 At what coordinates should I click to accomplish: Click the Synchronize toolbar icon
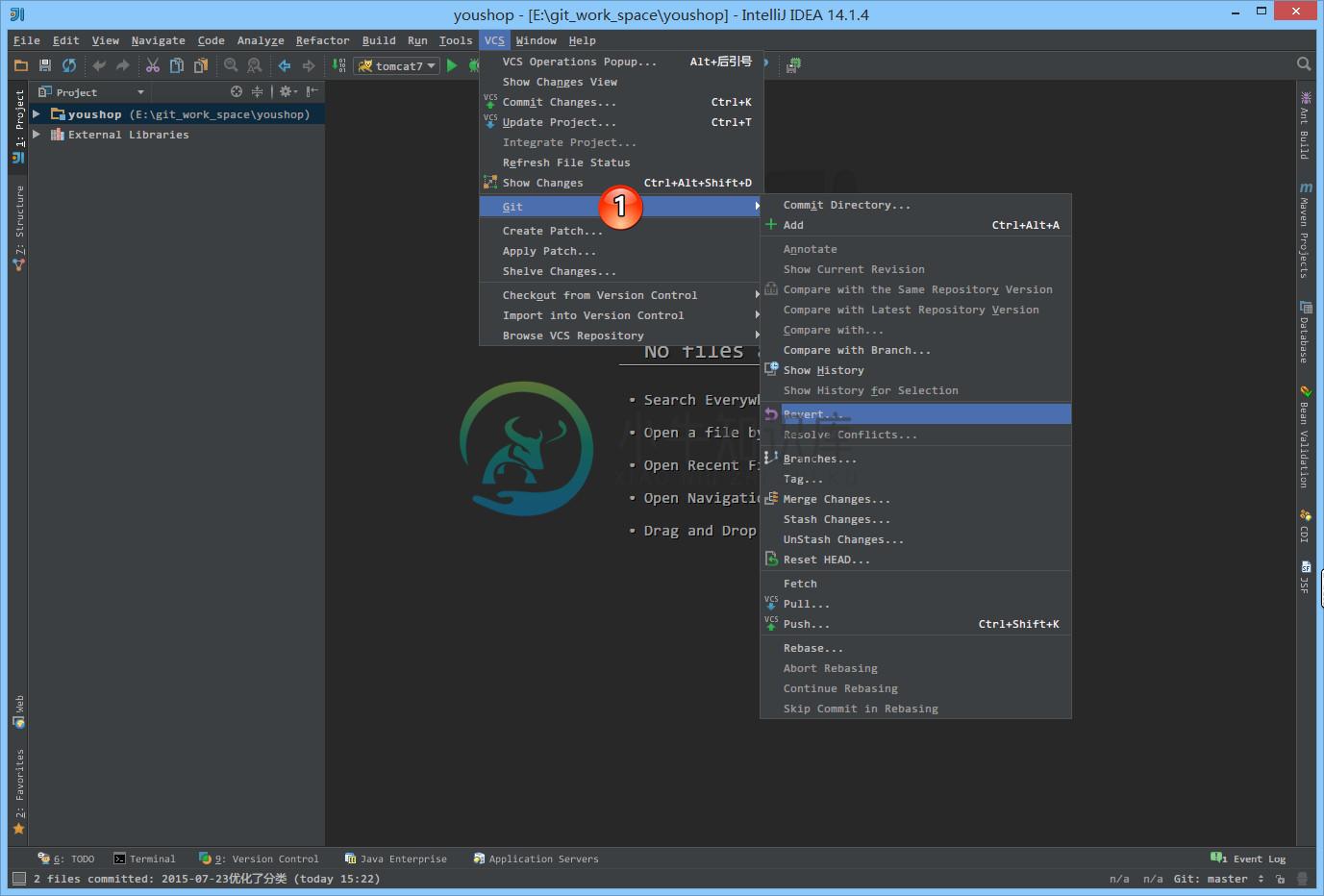(x=69, y=65)
